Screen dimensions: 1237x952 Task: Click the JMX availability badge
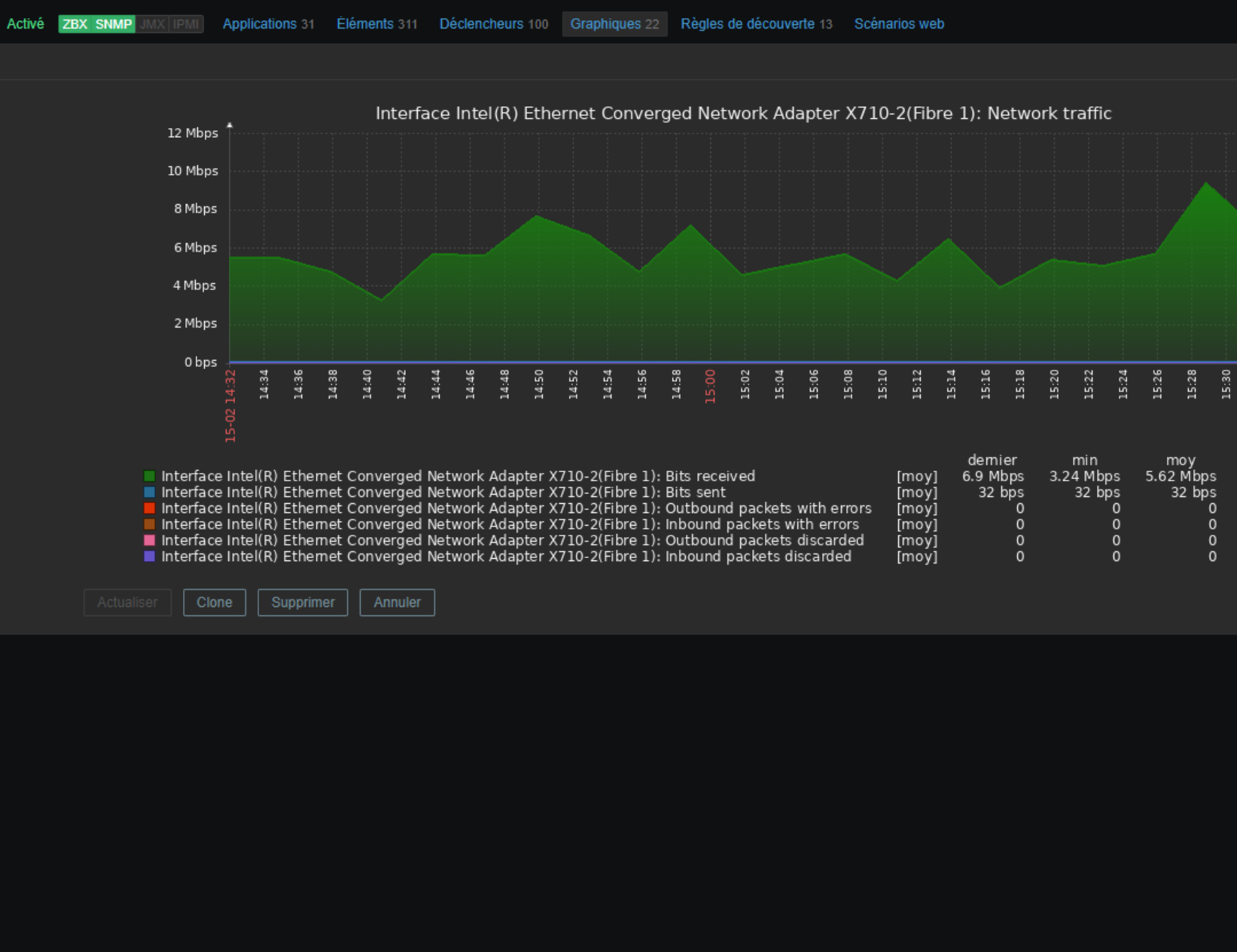pos(152,25)
